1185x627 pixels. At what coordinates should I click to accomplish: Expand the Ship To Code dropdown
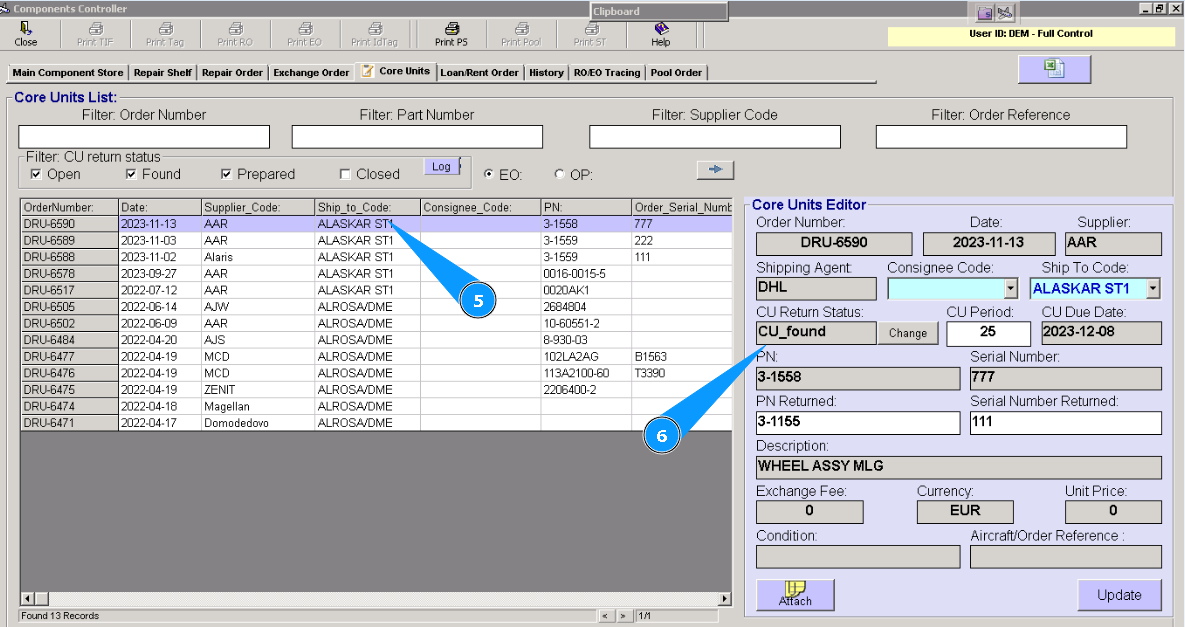tap(1153, 289)
